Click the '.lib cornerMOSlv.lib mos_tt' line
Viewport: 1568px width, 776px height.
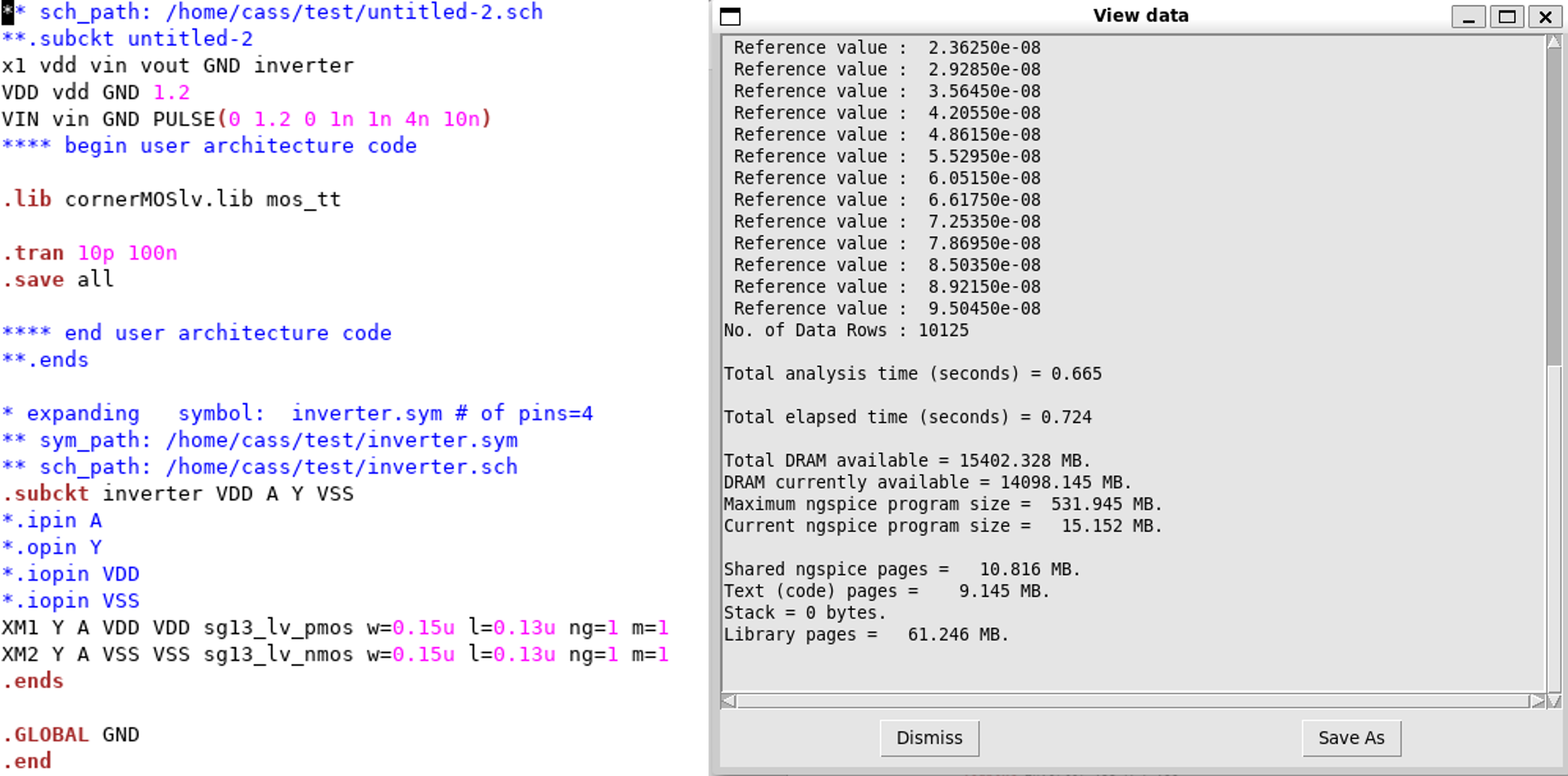[x=172, y=200]
